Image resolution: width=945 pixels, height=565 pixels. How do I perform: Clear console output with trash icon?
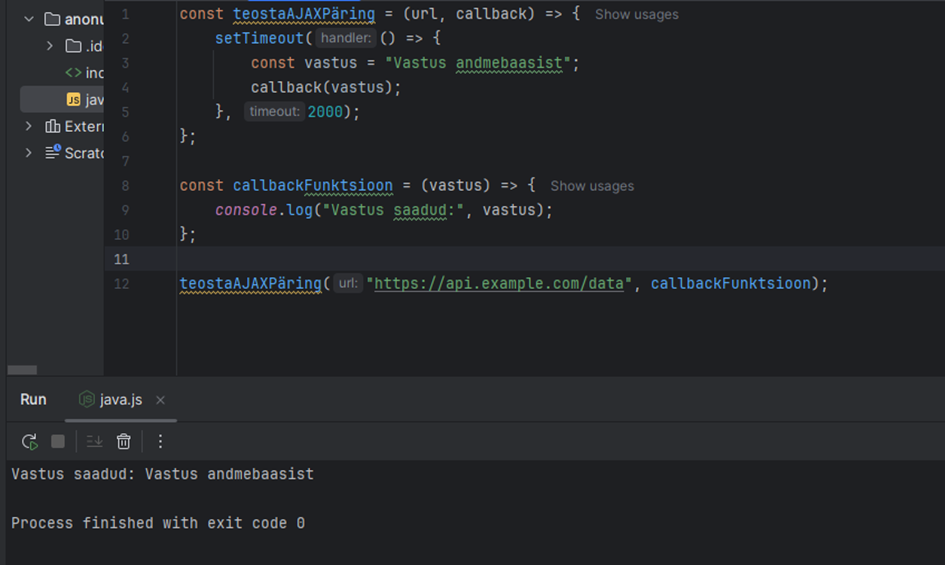(124, 441)
